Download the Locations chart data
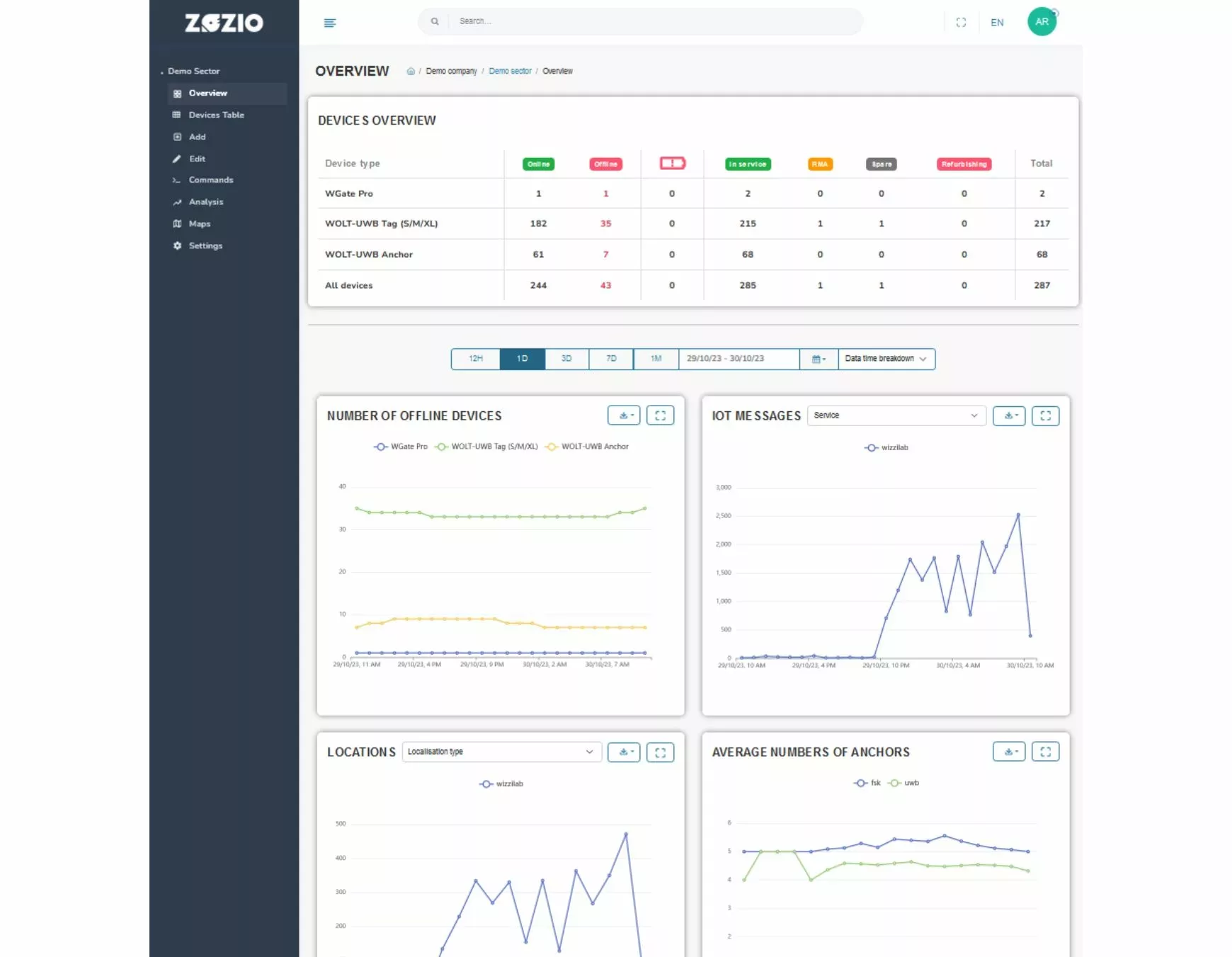The image size is (1232, 957). (624, 752)
